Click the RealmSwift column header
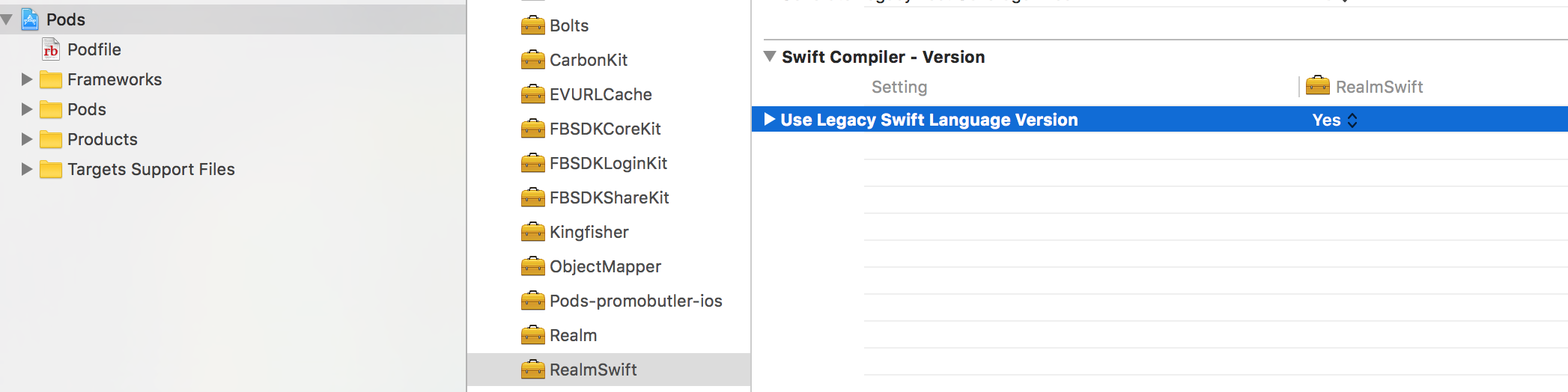The height and width of the screenshot is (392, 1568). click(1379, 87)
